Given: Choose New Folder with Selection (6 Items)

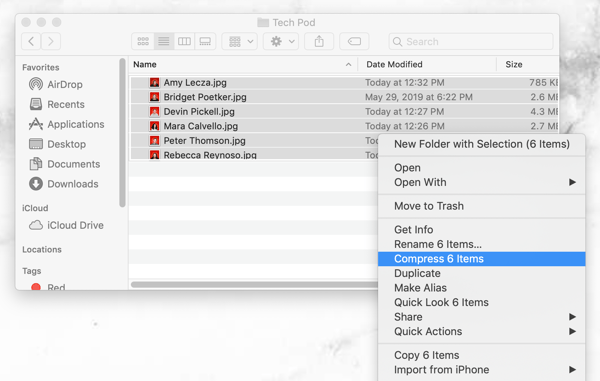Looking at the screenshot, I should [481, 144].
